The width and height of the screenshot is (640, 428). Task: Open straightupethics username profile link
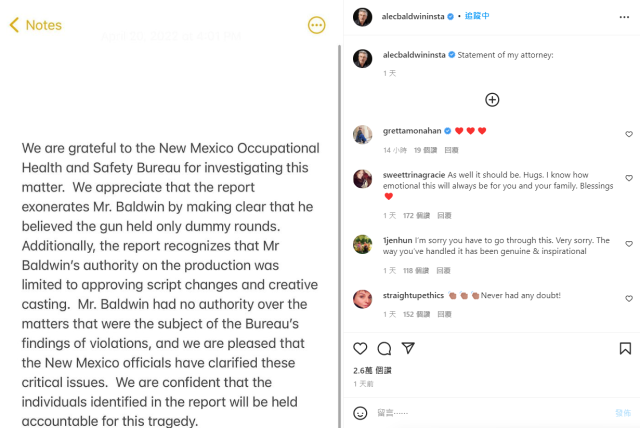pos(416,296)
